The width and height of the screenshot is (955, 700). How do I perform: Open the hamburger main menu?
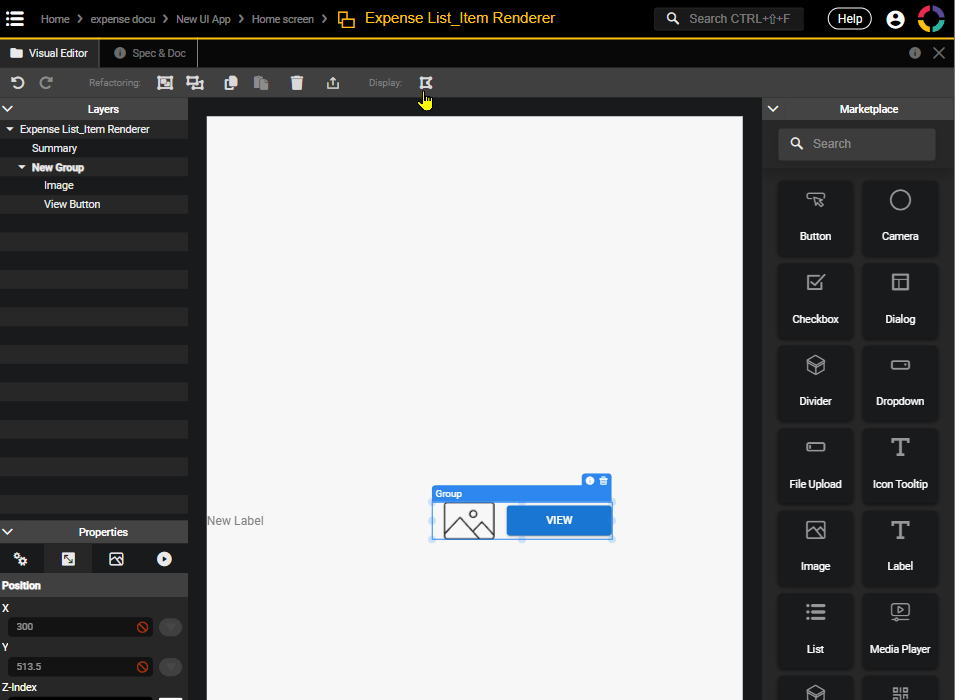coord(15,19)
